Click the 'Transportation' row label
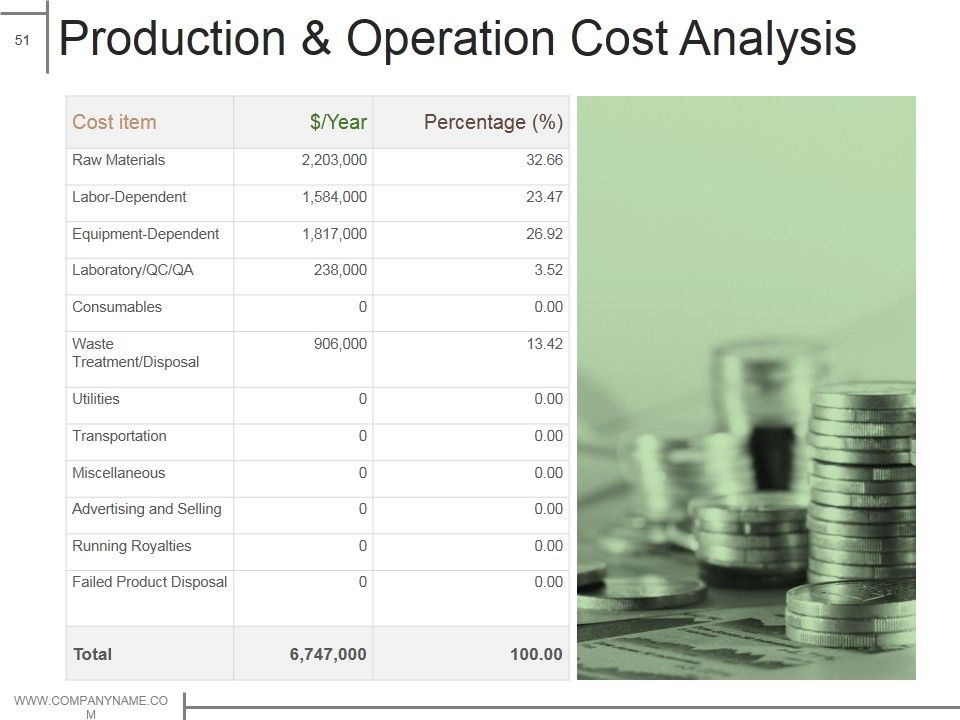The image size is (960, 720). [x=119, y=436]
